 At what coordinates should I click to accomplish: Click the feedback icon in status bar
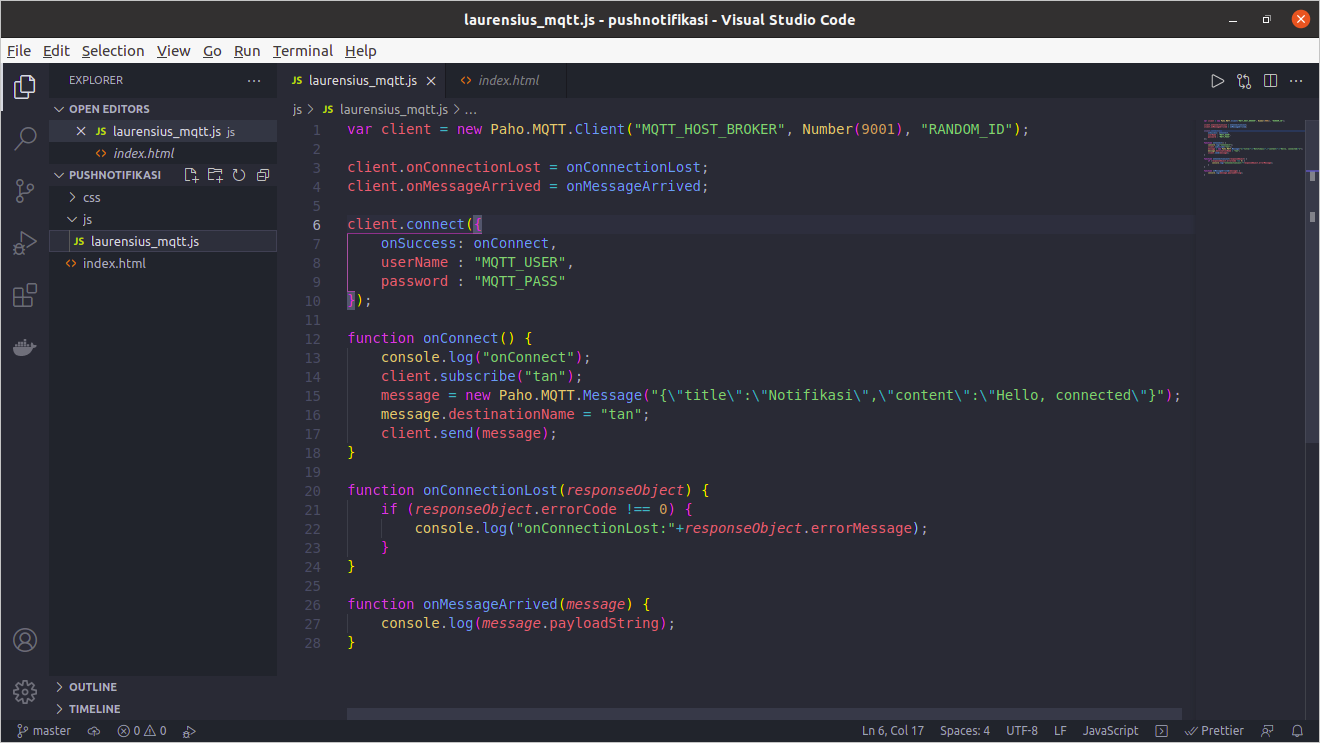point(1268,731)
